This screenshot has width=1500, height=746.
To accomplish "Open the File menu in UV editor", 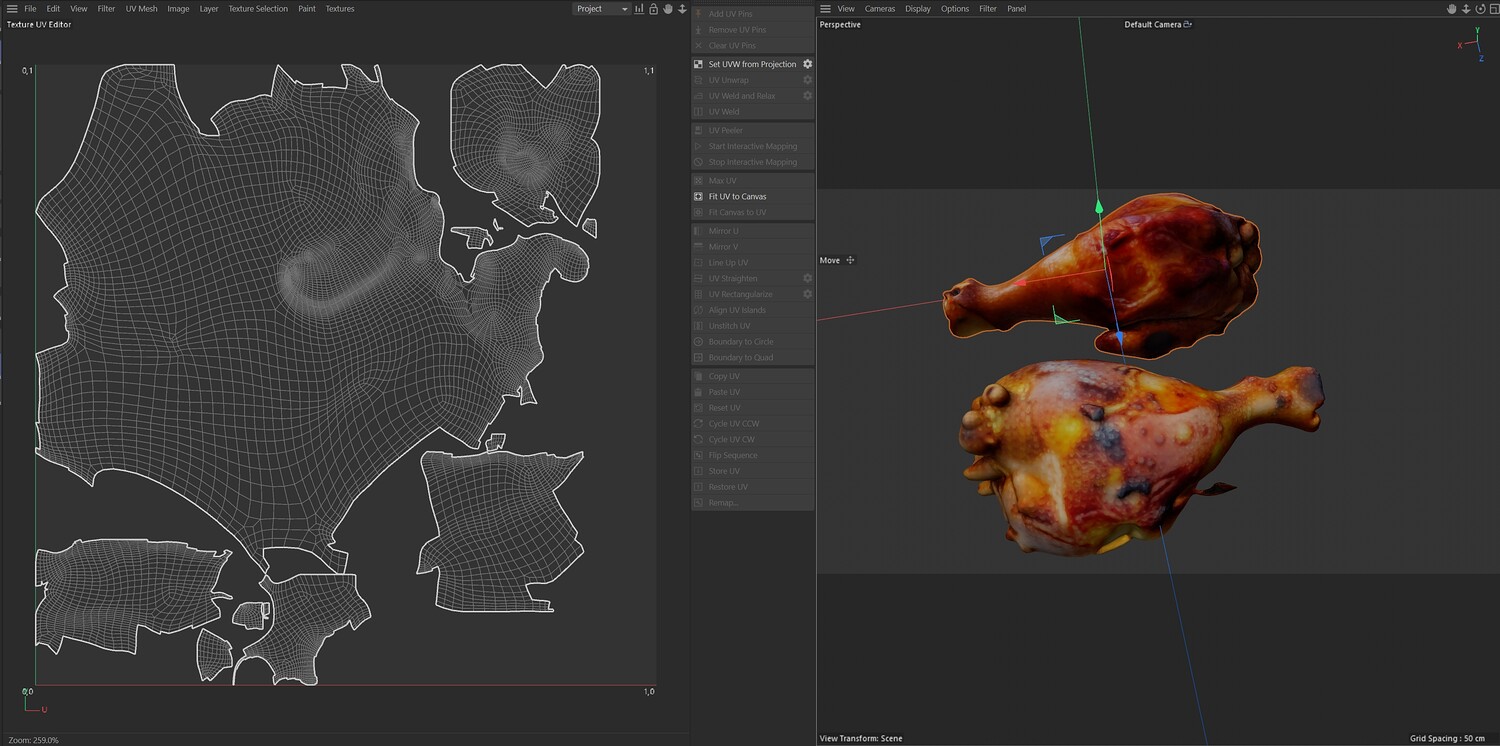I will pos(30,9).
